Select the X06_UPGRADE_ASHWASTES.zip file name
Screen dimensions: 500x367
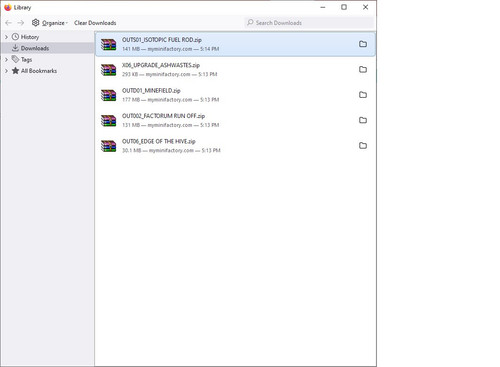[161, 65]
